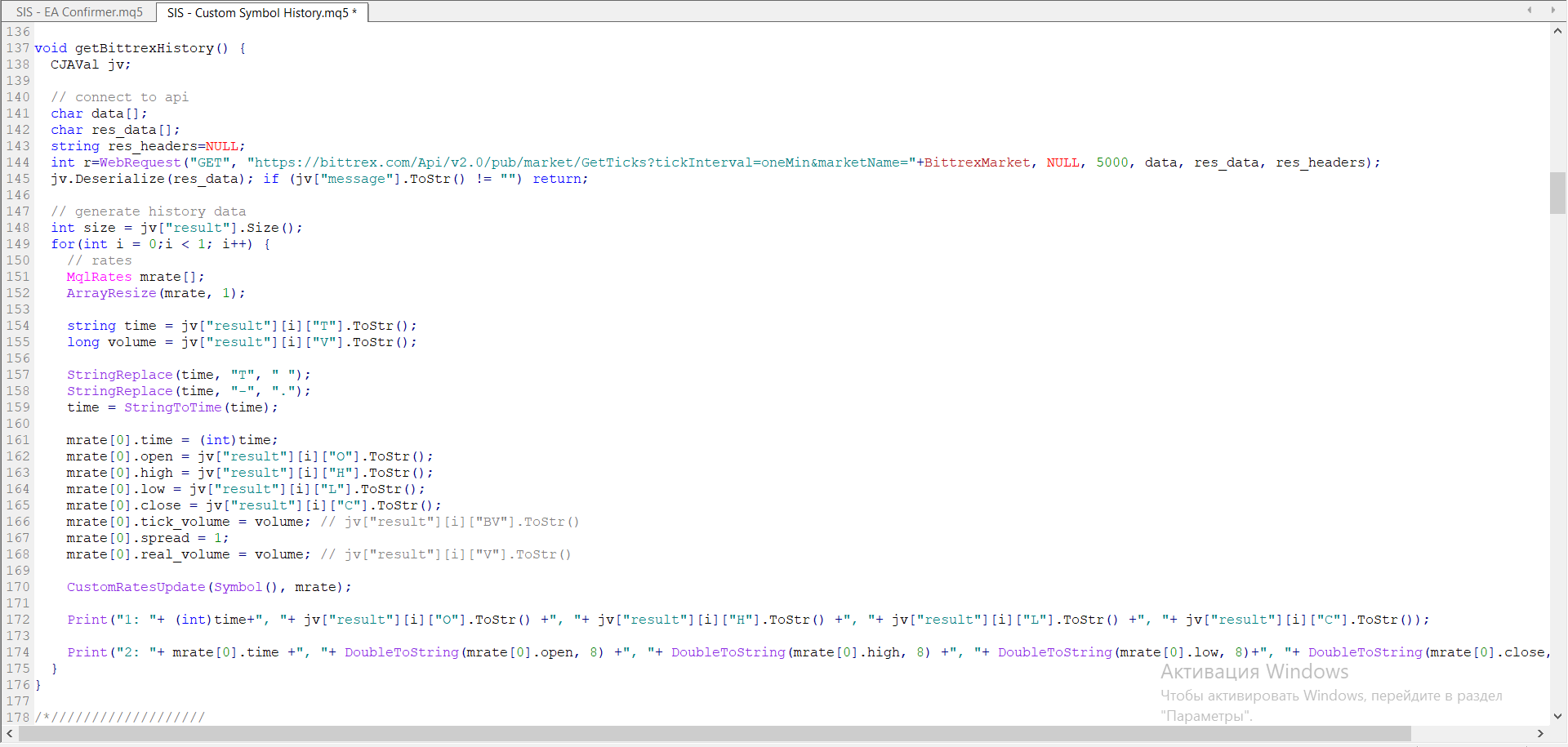The image size is (1568, 747).
Task: Click Print("1: " statement on line 172
Action: tap(748, 620)
